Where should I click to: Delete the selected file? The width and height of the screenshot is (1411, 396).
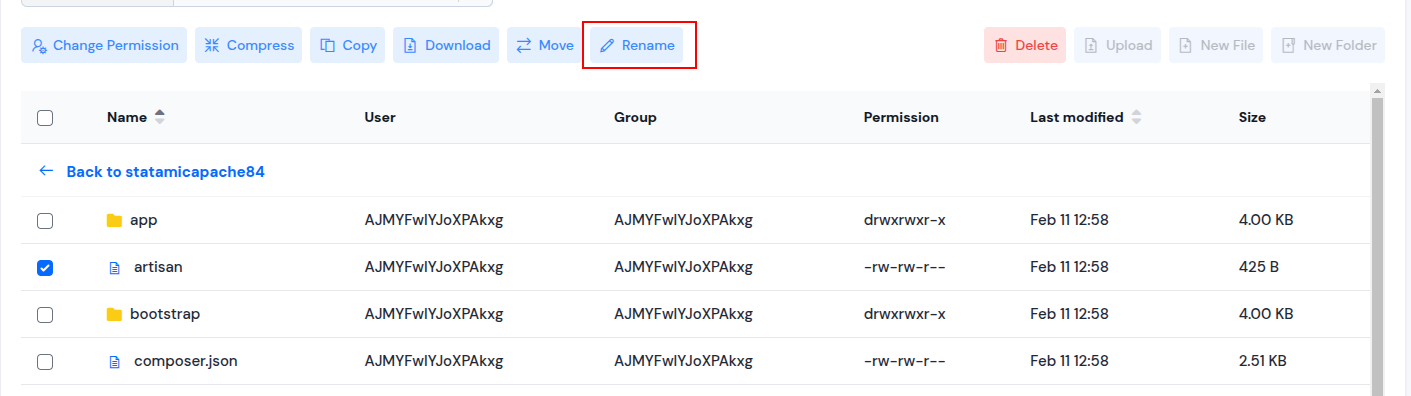pos(1025,45)
